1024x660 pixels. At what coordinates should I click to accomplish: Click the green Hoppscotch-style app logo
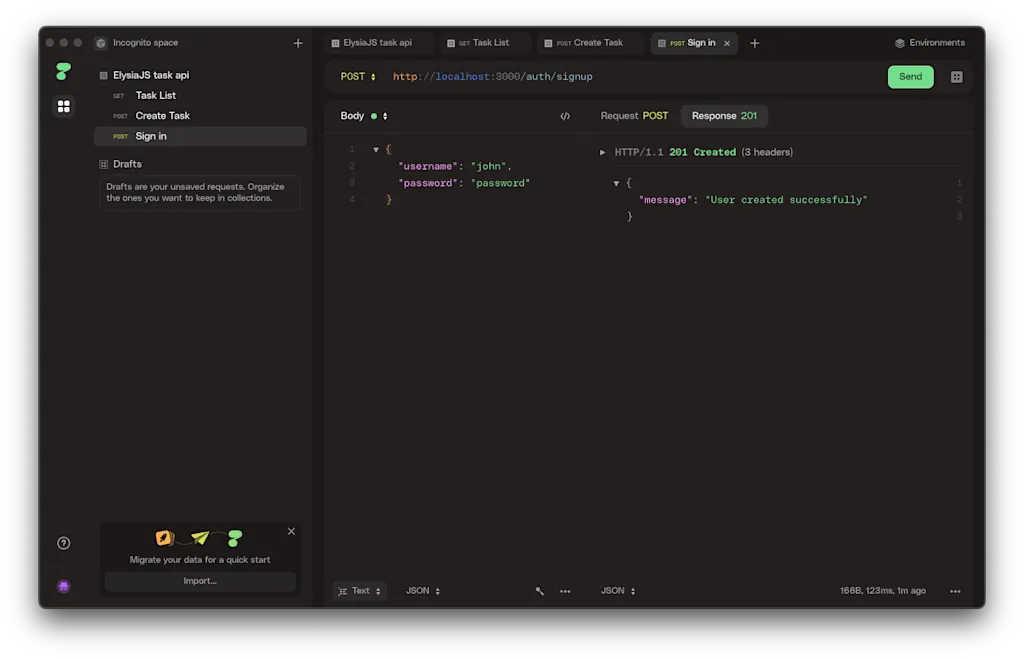point(63,71)
